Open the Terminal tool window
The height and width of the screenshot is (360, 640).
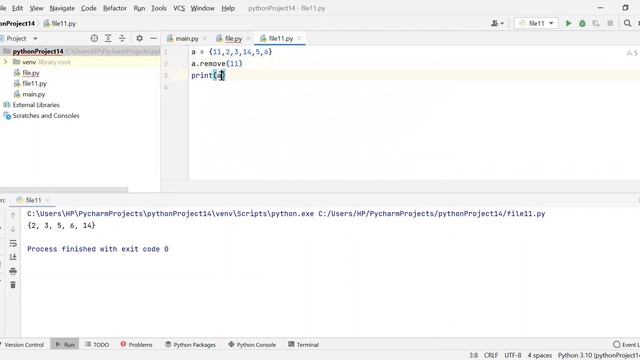(x=303, y=344)
